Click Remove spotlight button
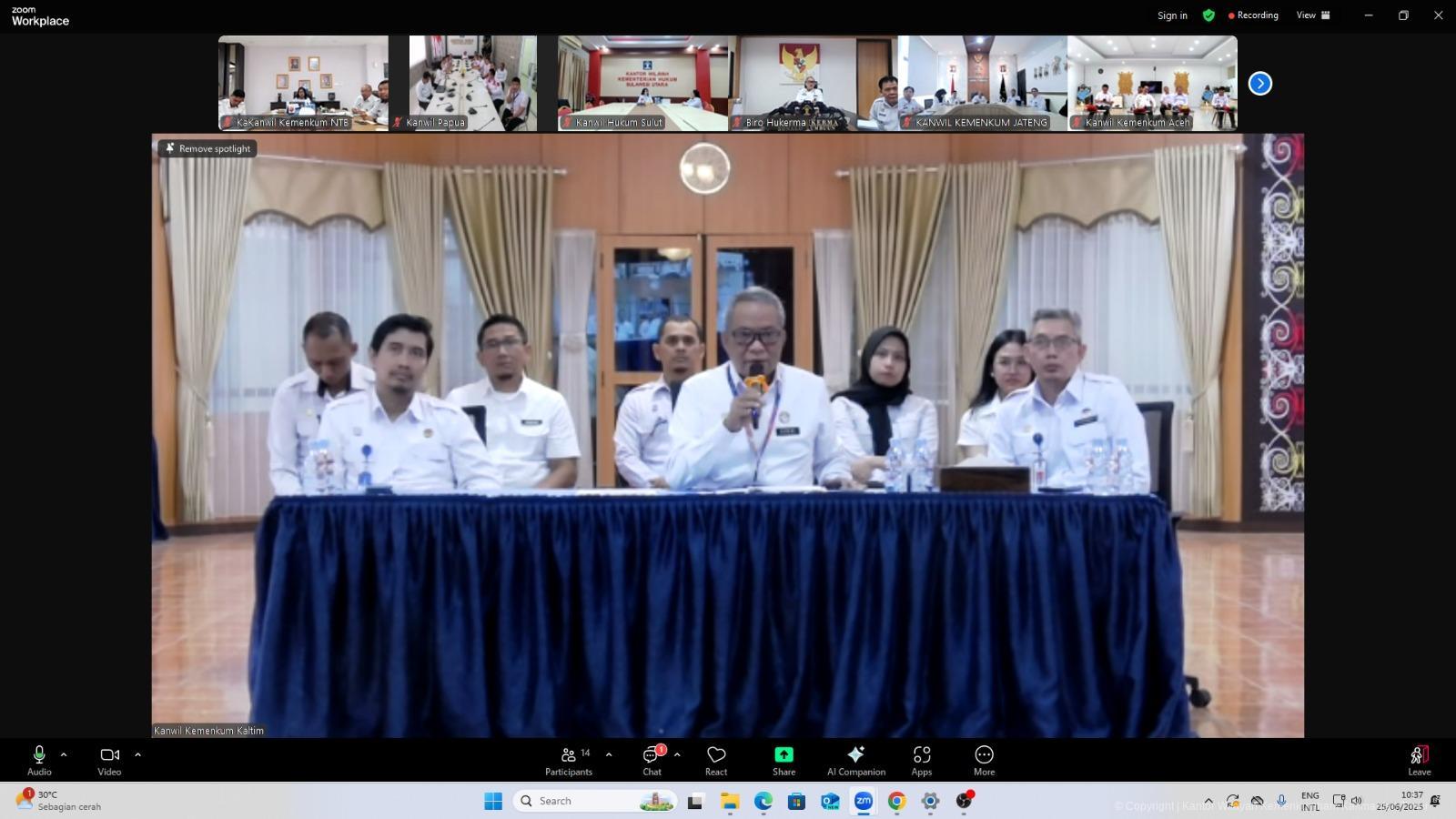The height and width of the screenshot is (819, 1456). [x=207, y=148]
